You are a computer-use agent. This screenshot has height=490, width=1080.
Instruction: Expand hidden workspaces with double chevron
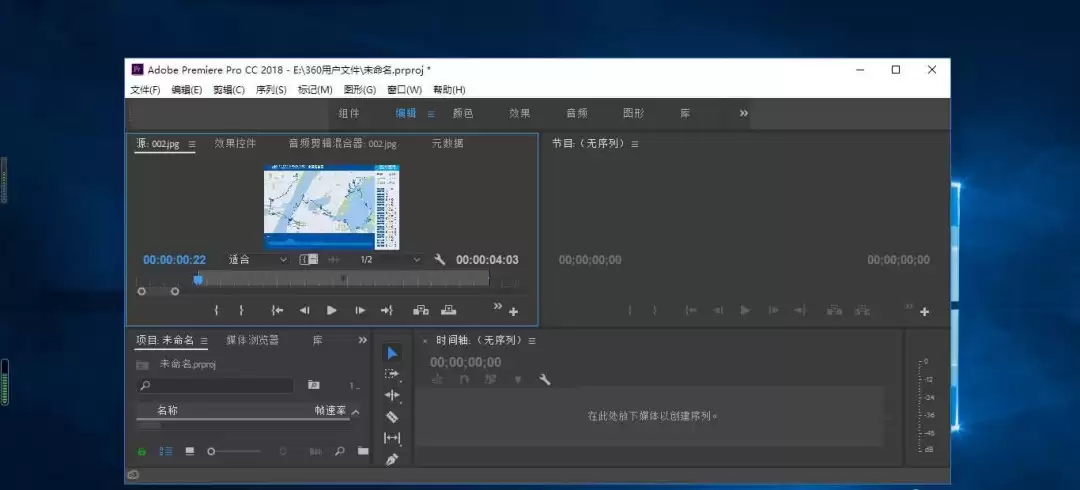click(x=744, y=113)
